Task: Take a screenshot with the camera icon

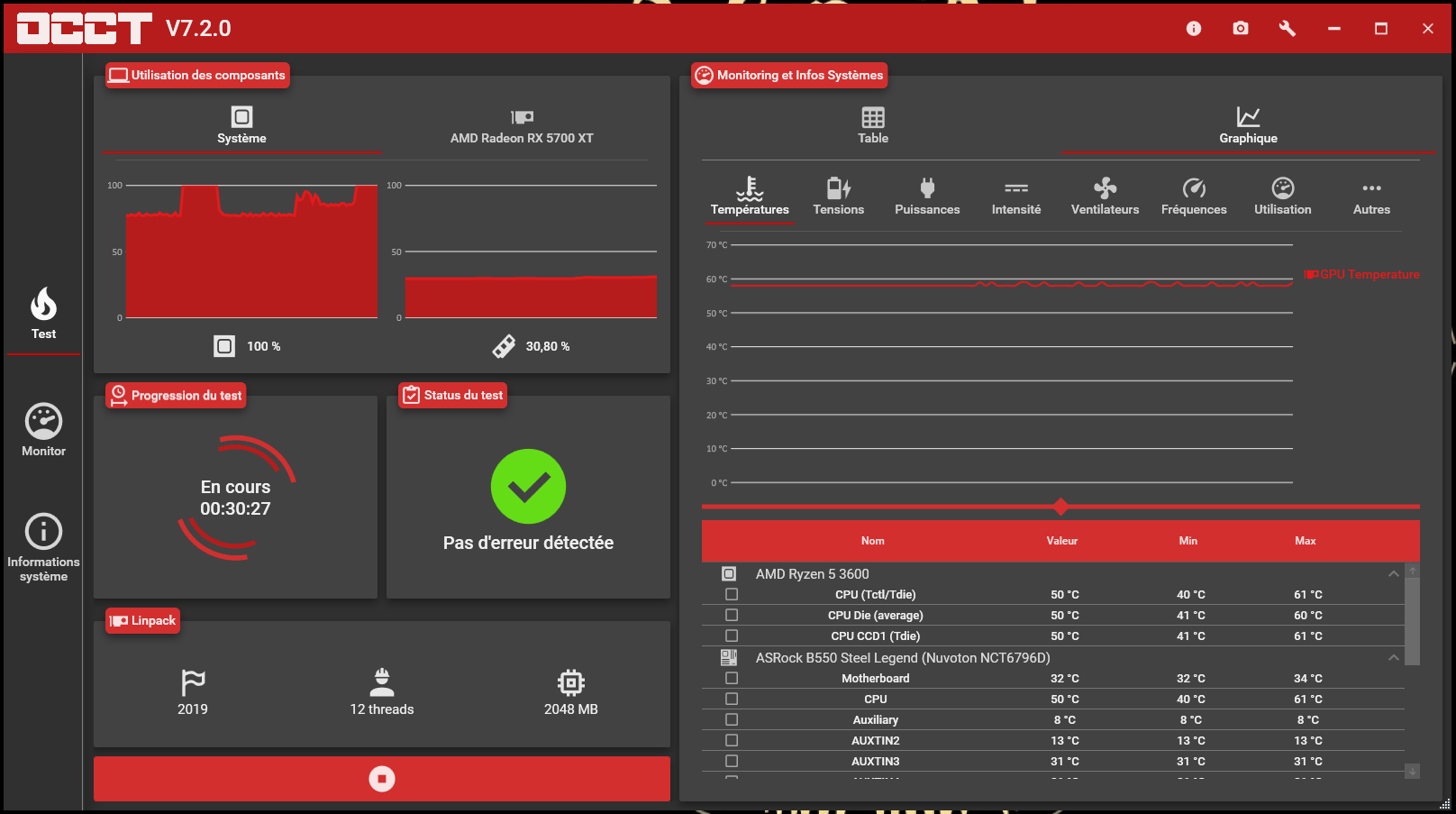Action: pos(1241,28)
